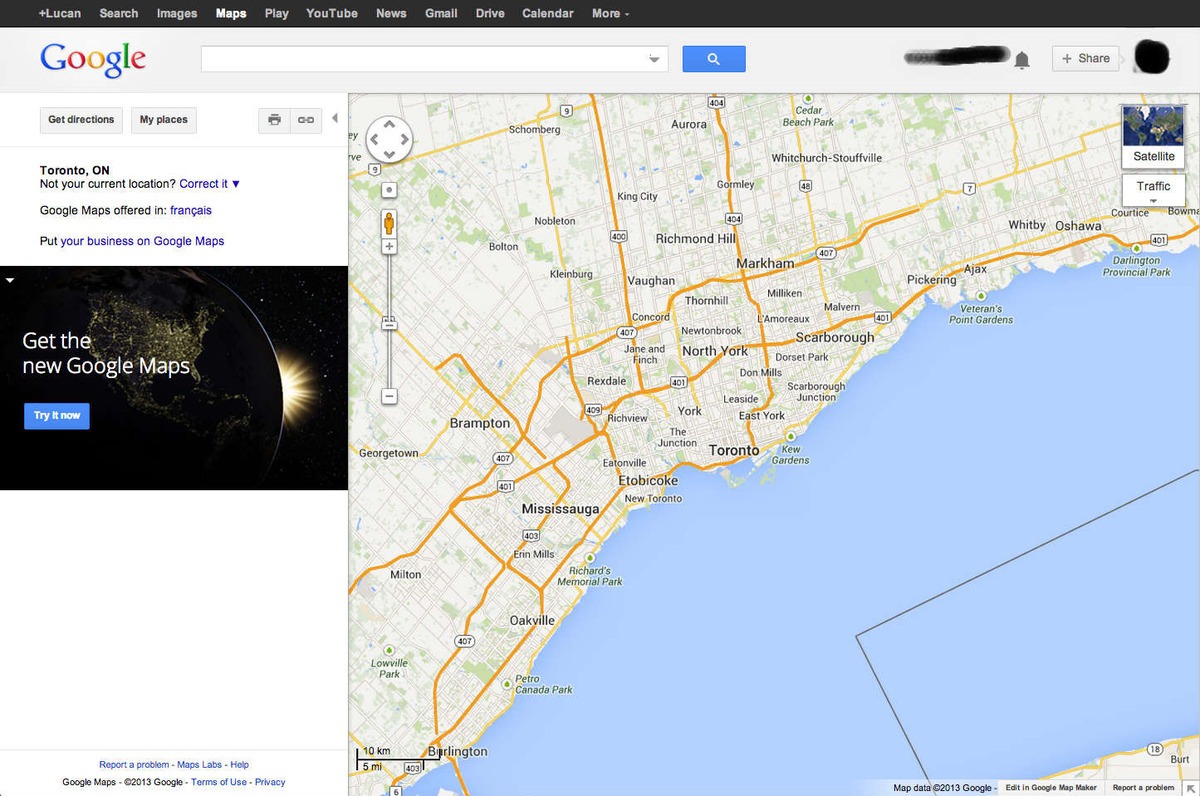The image size is (1200, 796).
Task: Select the Street View pegman
Action: click(389, 223)
